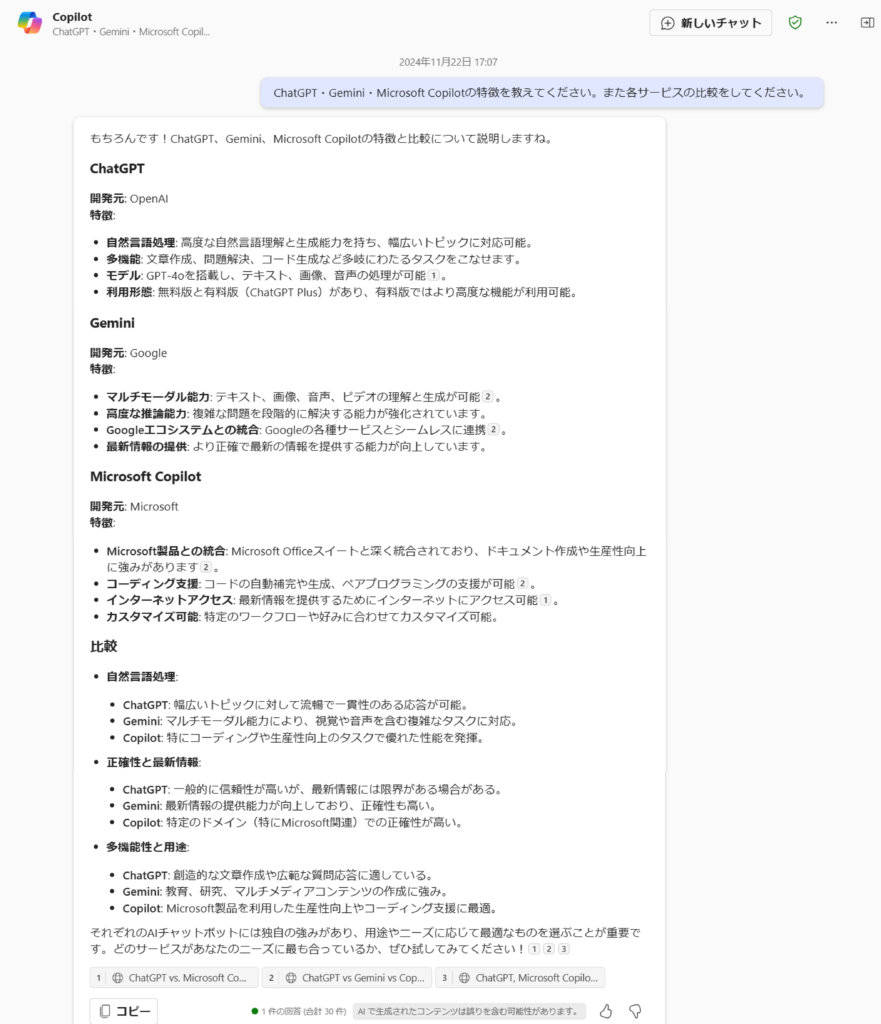The height and width of the screenshot is (1024, 881).
Task: Click the カスタマイズ可能 bullet
Action: 303,616
